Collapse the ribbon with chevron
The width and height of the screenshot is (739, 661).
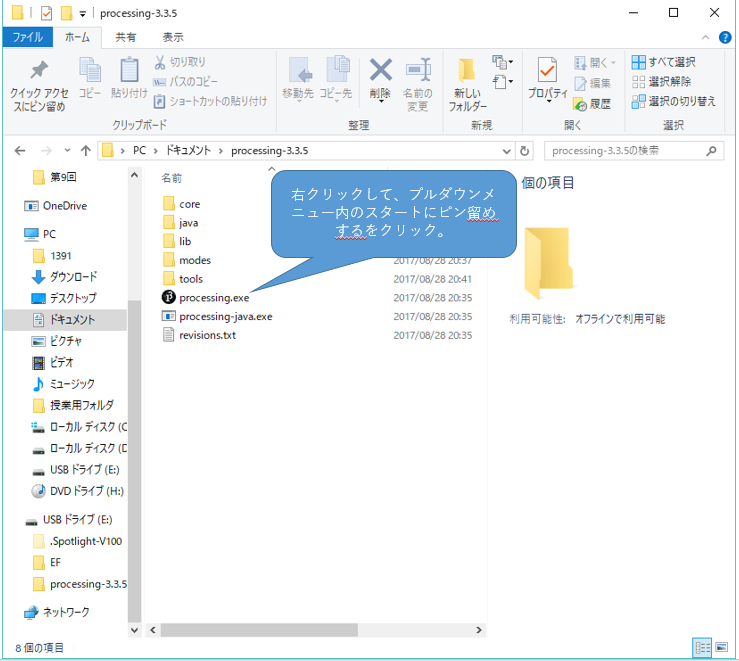706,37
